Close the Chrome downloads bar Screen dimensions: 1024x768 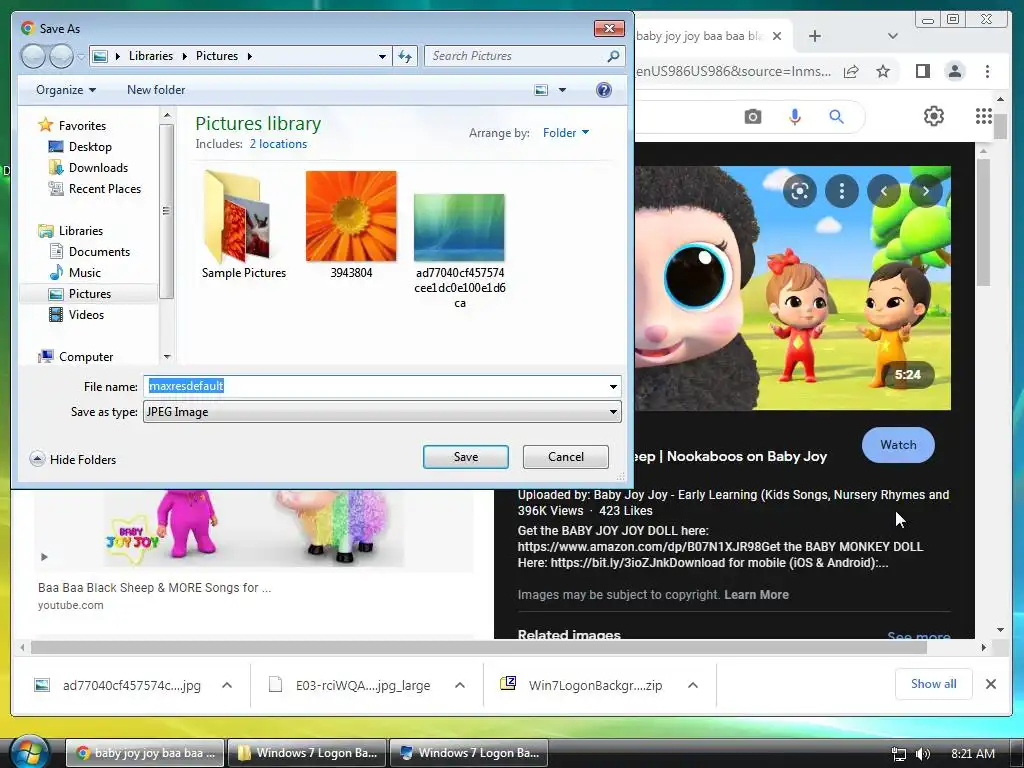point(991,684)
